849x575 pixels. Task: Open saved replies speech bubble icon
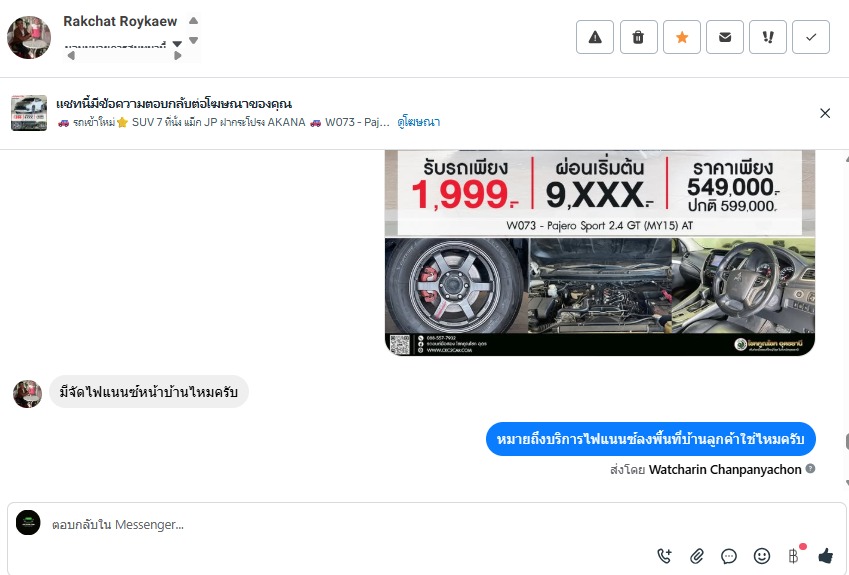[x=729, y=556]
